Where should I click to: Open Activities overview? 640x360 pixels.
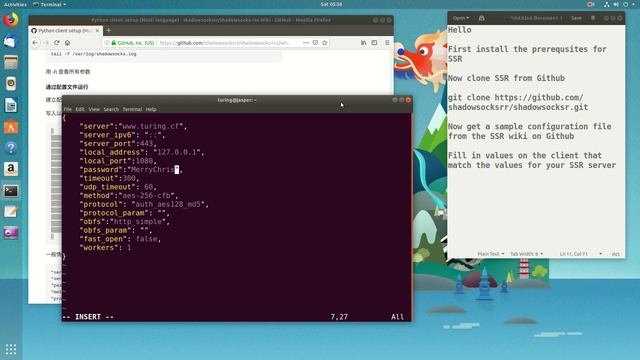click(x=15, y=4)
